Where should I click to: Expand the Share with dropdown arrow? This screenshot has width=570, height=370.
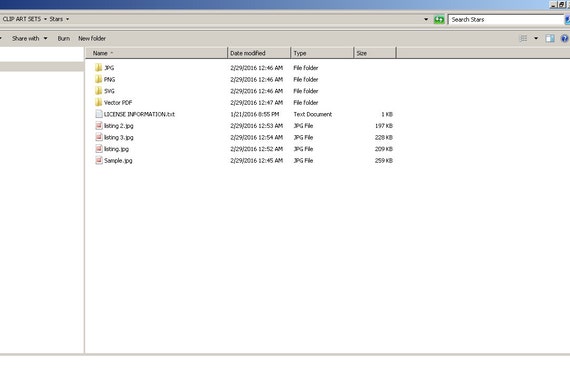pyautogui.click(x=45, y=38)
